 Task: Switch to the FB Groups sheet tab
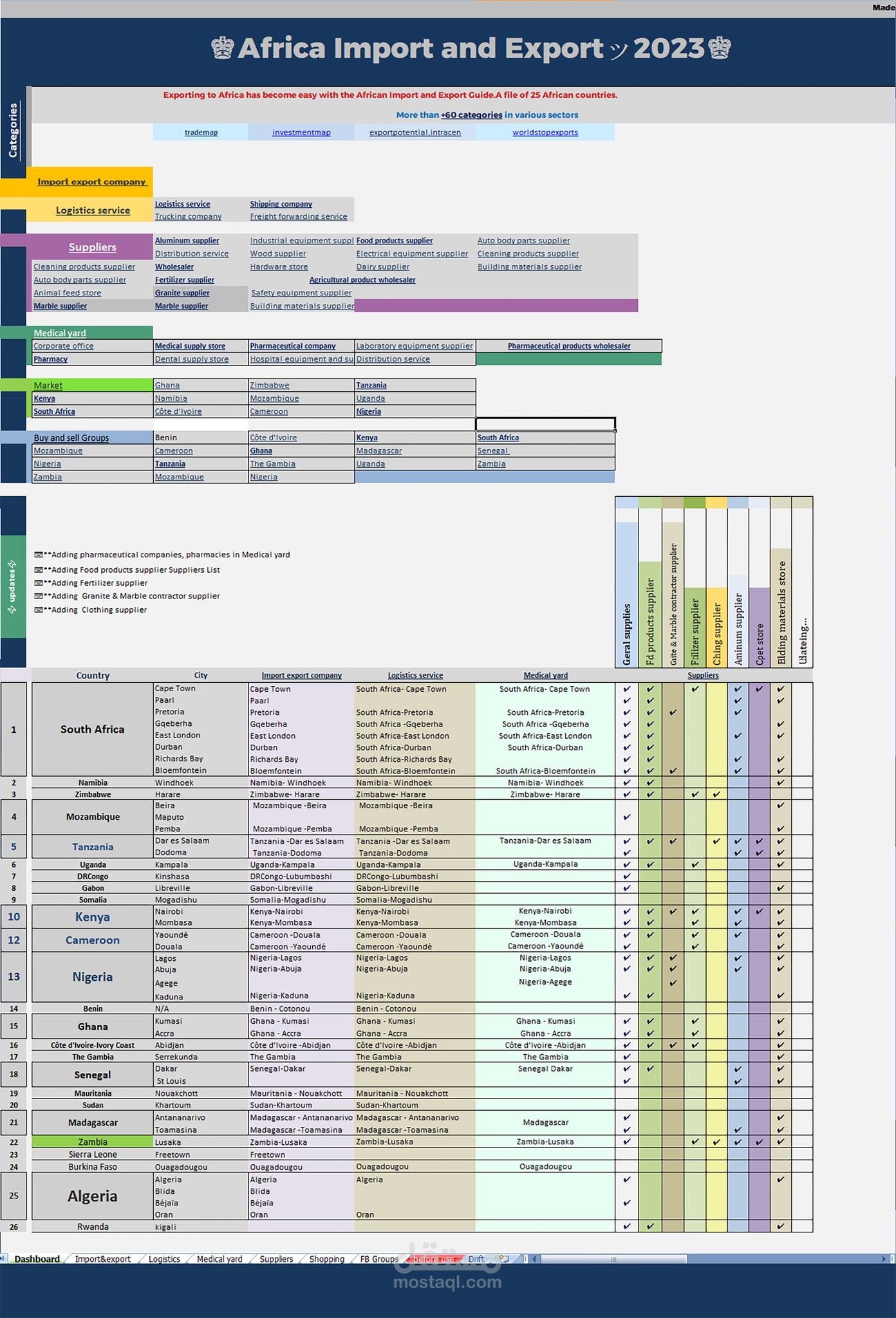pyautogui.click(x=379, y=1259)
